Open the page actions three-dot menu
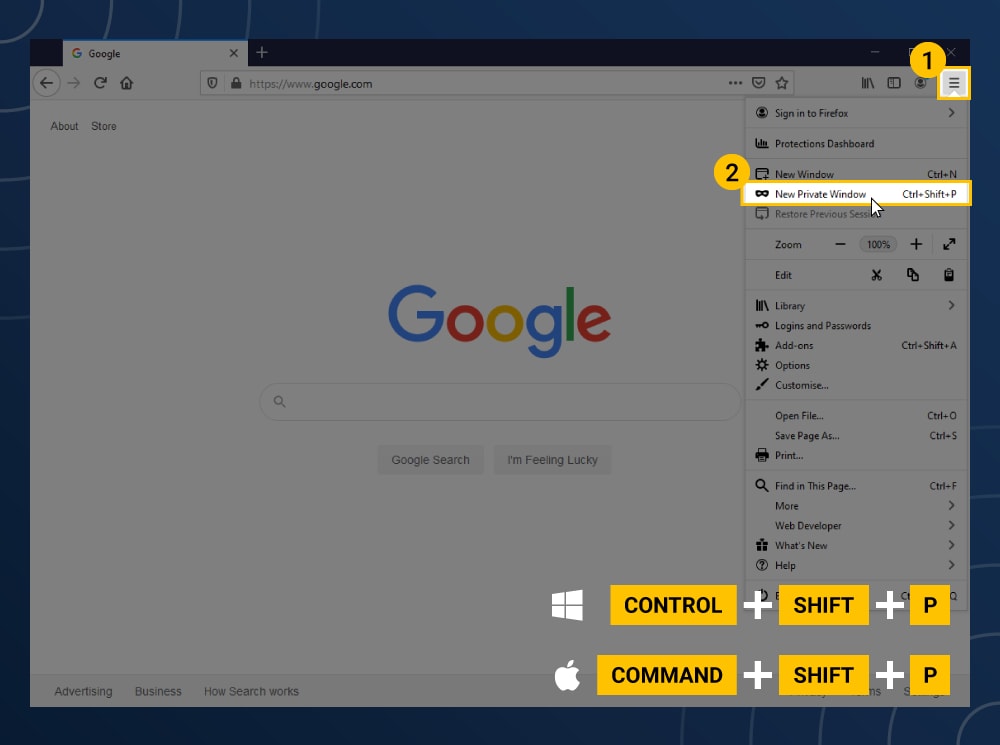Viewport: 1000px width, 745px height. pyautogui.click(x=735, y=83)
